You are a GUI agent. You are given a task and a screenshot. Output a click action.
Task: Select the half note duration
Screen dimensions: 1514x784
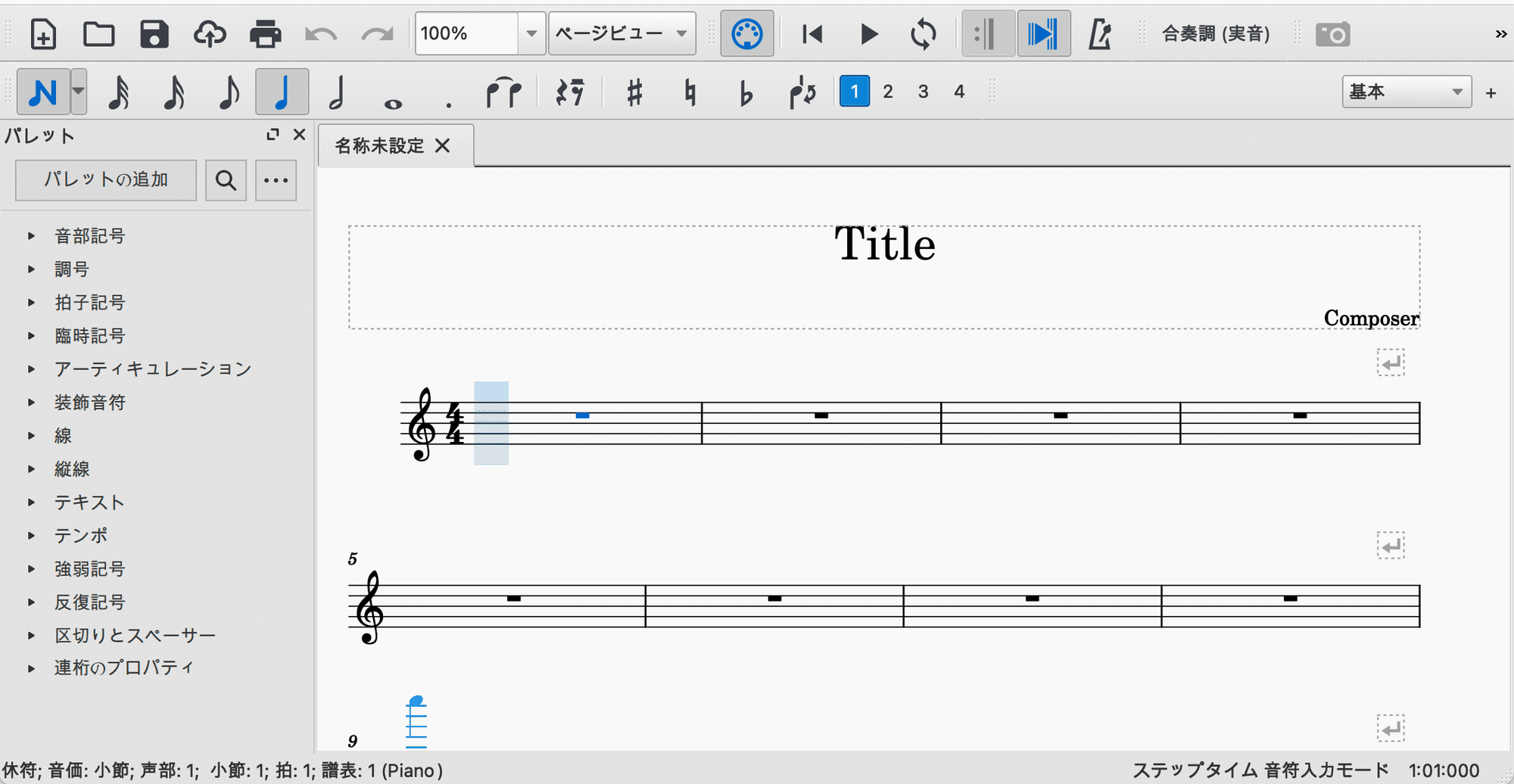tap(338, 92)
